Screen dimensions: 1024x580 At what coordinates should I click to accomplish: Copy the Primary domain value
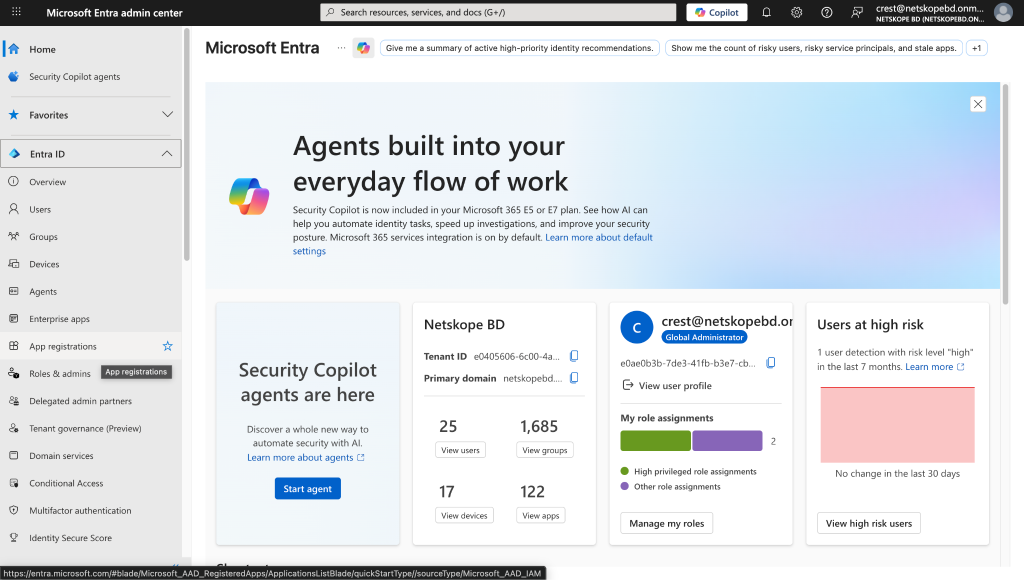(x=574, y=378)
